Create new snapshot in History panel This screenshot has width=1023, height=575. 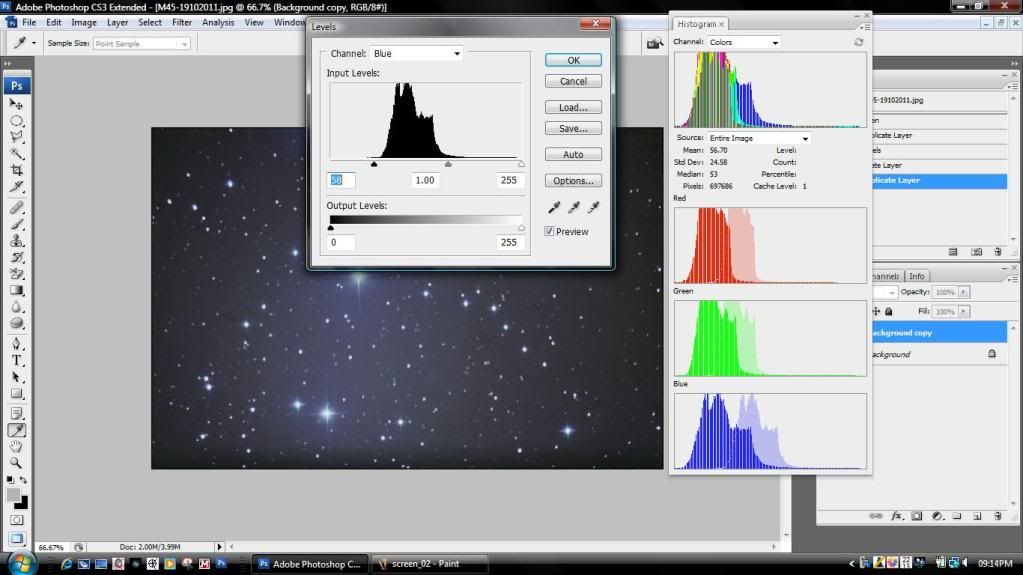[976, 252]
